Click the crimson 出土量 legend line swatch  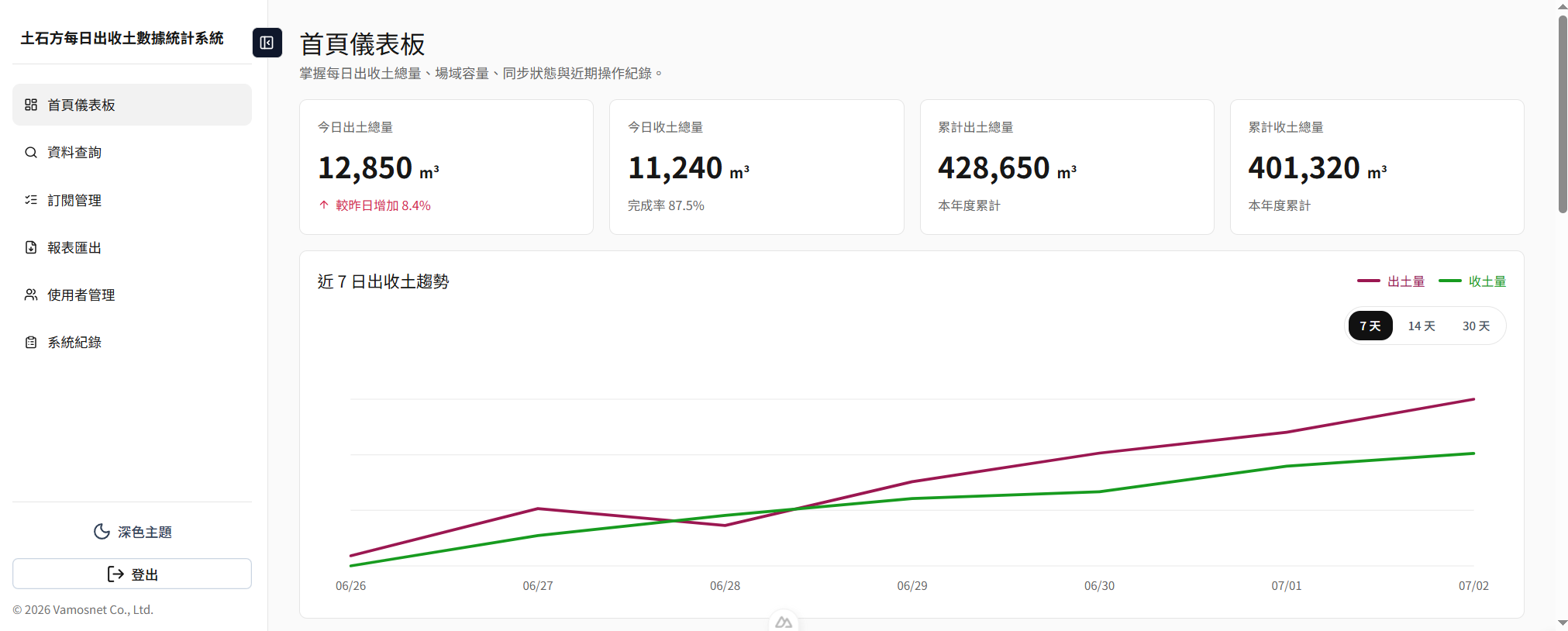(1369, 281)
